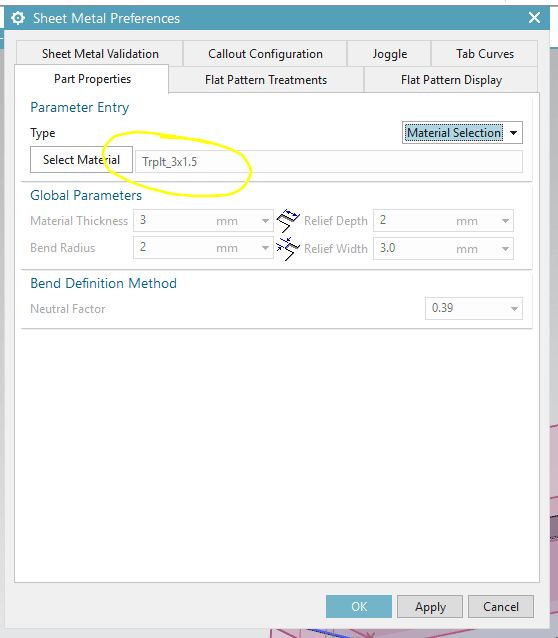
Task: Click the Material Thickness label
Action: 79,221
